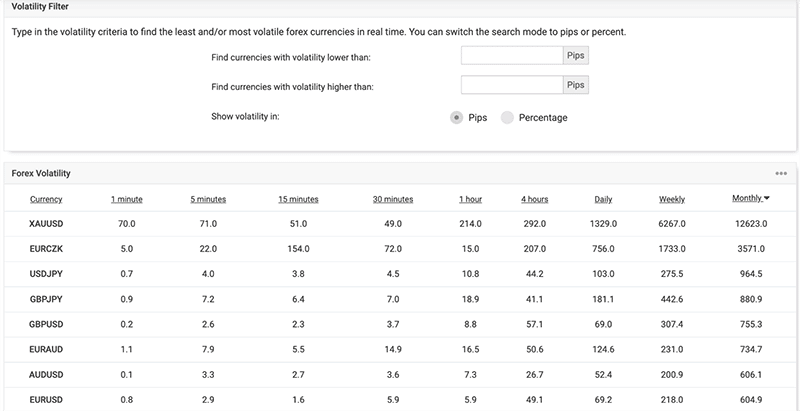Sort by the Currency column header
800x411 pixels.
(x=46, y=199)
